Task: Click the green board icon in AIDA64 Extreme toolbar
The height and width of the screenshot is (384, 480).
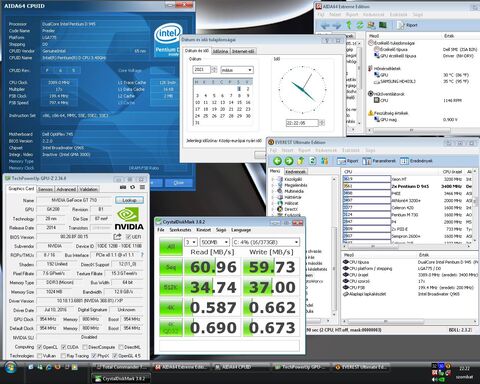Action: pos(383,25)
